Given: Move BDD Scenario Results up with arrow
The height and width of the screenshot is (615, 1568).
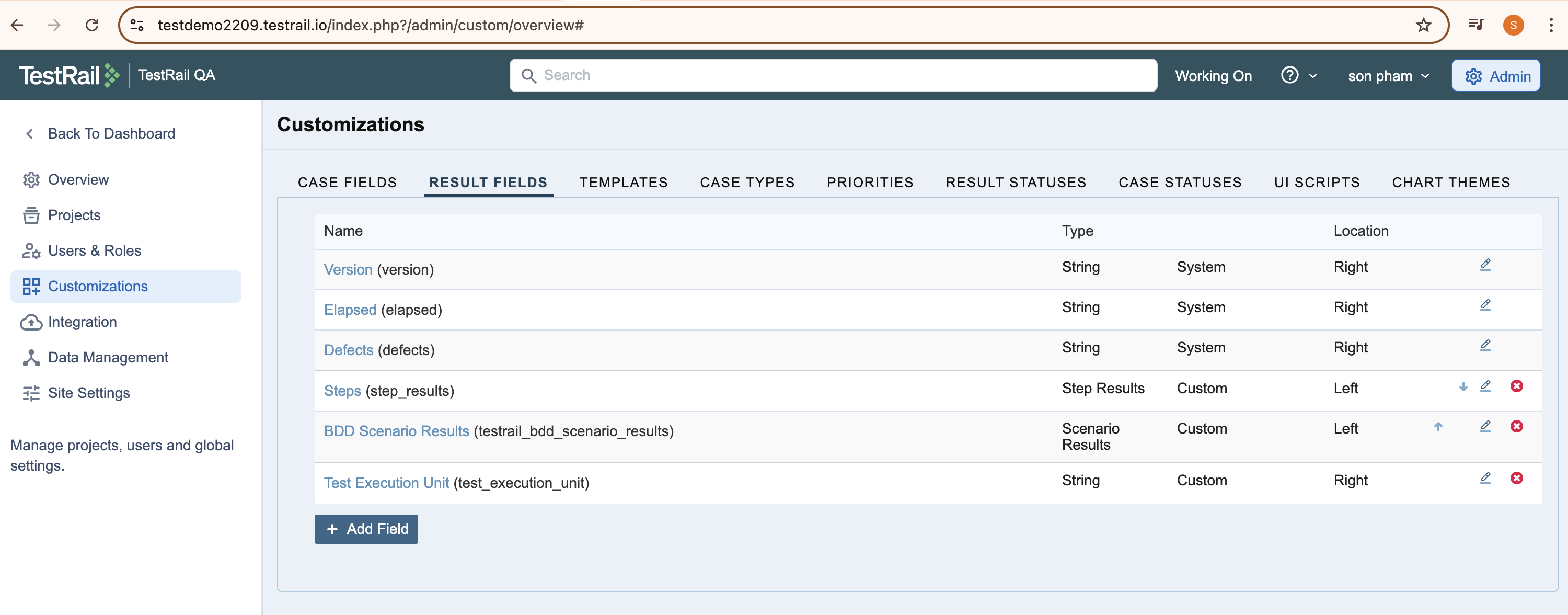Looking at the screenshot, I should click(x=1438, y=427).
